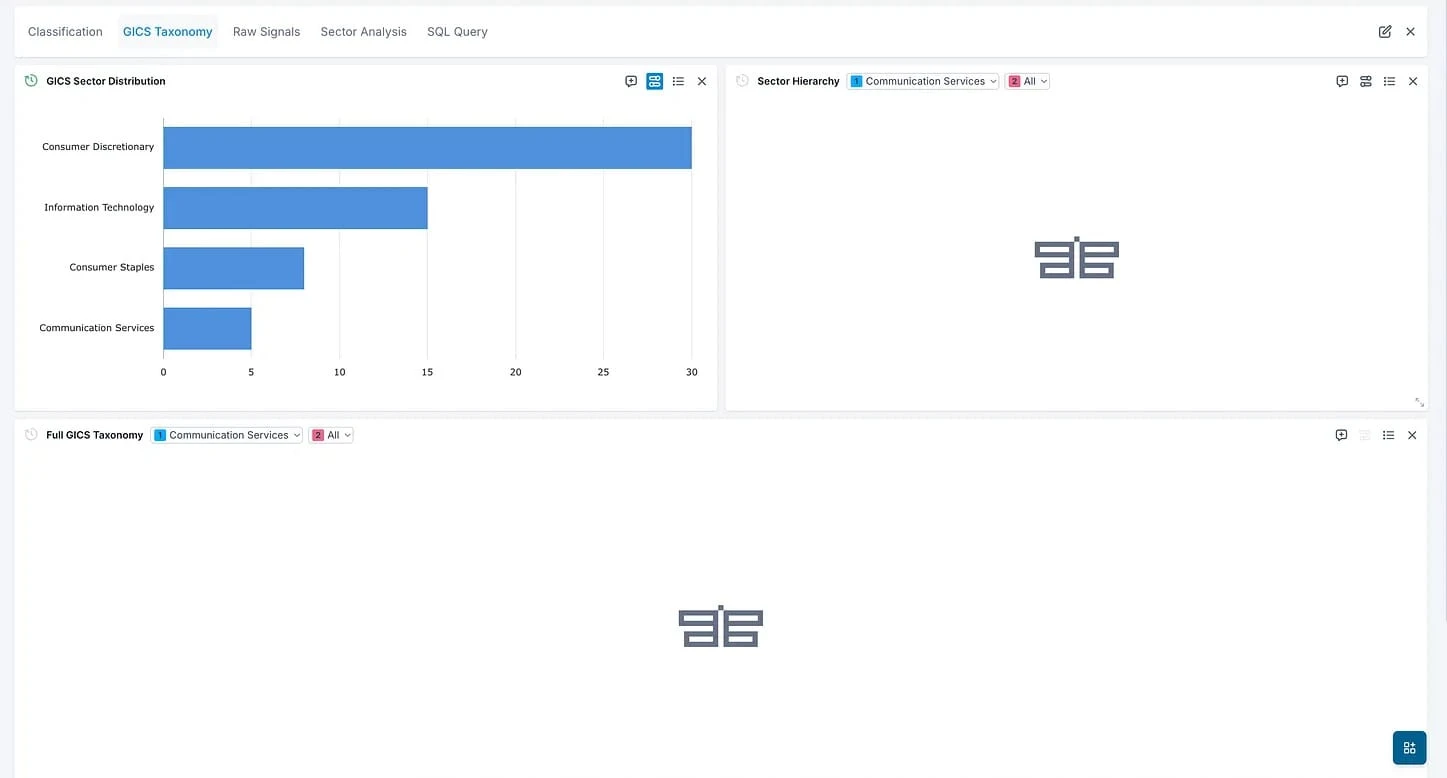Viewport: 1447px width, 778px height.
Task: Open the Communication Services filter on Sector Hierarchy
Action: (922, 81)
